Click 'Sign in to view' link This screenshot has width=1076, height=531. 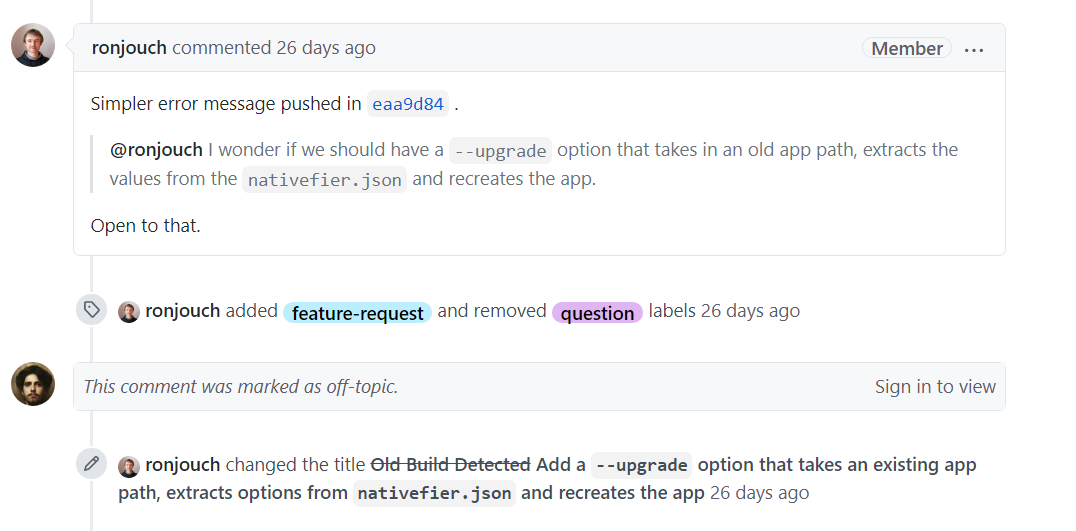point(935,387)
